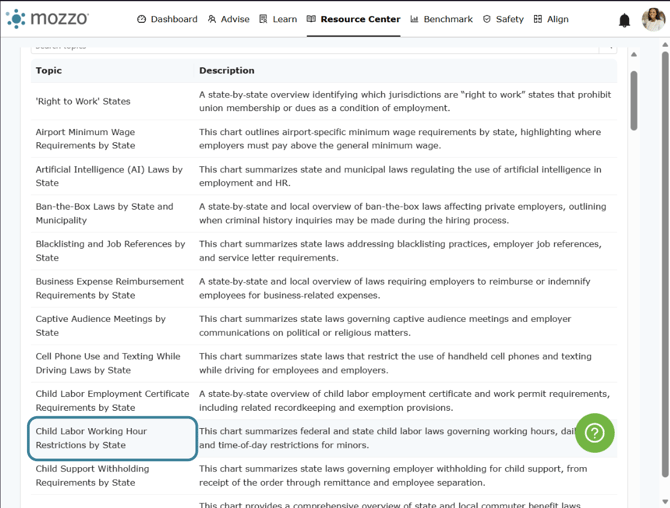Click the ban-the-box description text

pyautogui.click(x=403, y=213)
